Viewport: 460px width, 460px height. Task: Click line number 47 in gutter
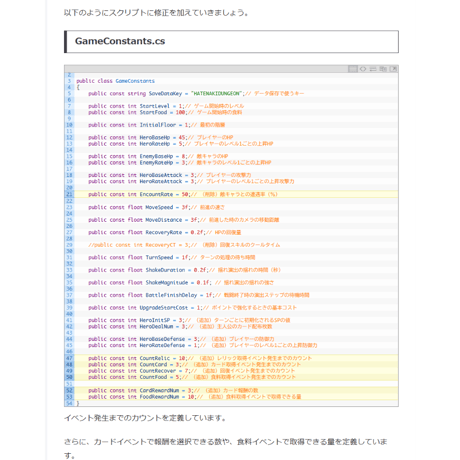(x=69, y=358)
